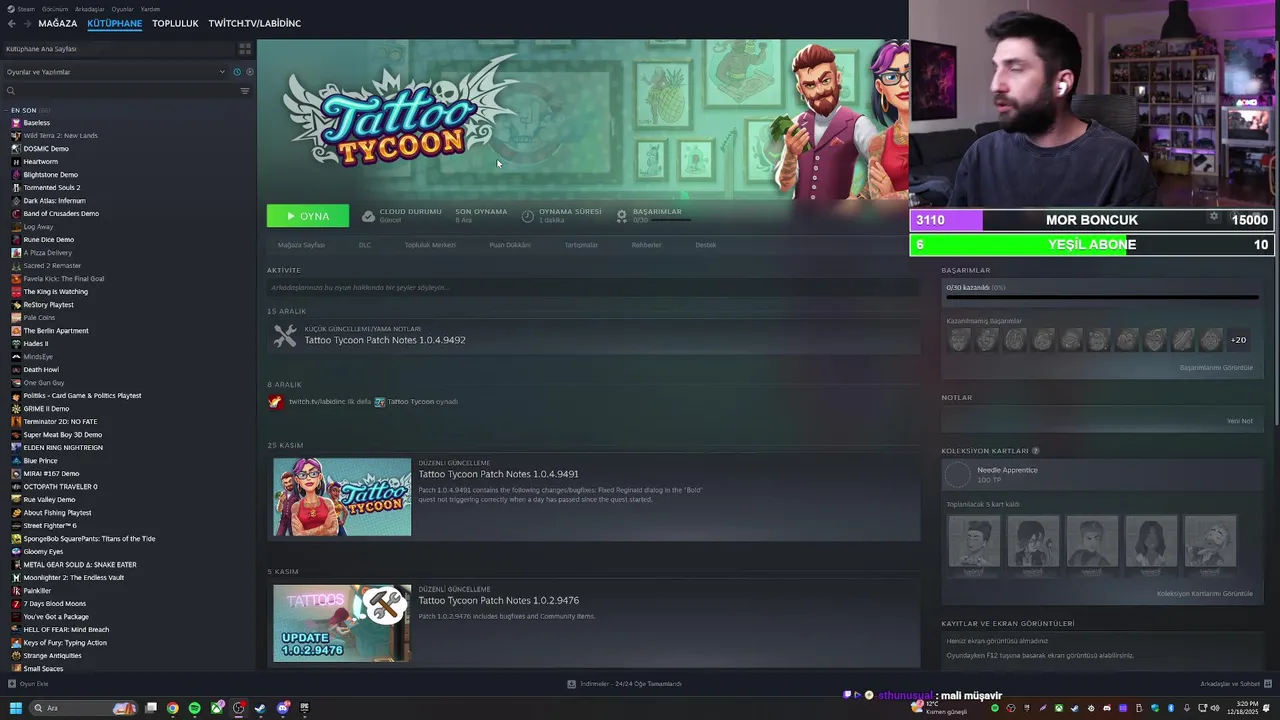This screenshot has width=1280, height=720.
Task: Click the Hades II game icon in list
Action: [16, 344]
